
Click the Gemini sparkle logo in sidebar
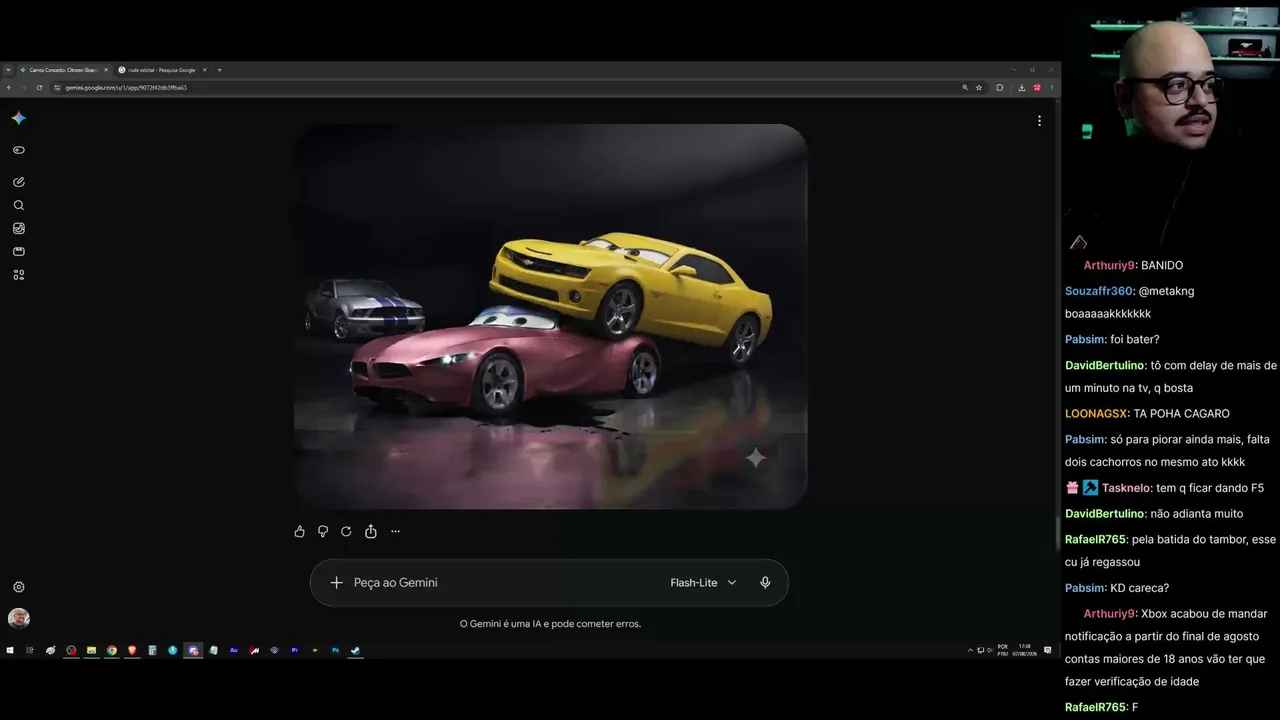click(x=19, y=118)
